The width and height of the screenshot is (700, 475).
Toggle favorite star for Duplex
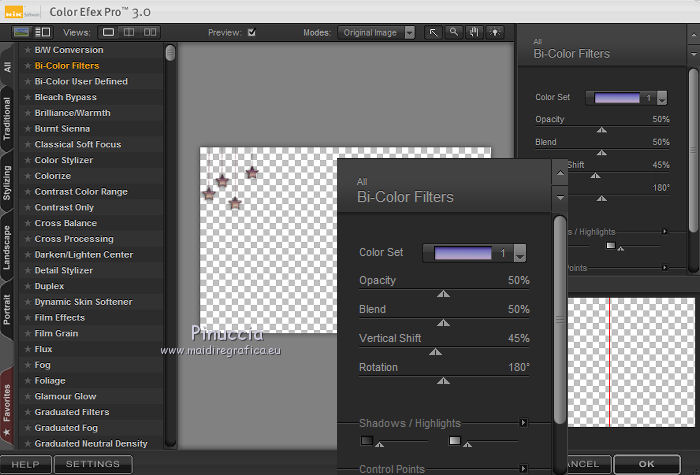(28, 286)
